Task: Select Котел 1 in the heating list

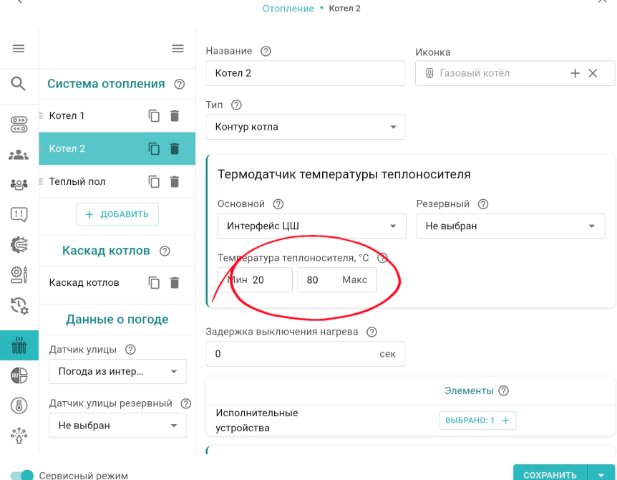Action: pos(90,116)
